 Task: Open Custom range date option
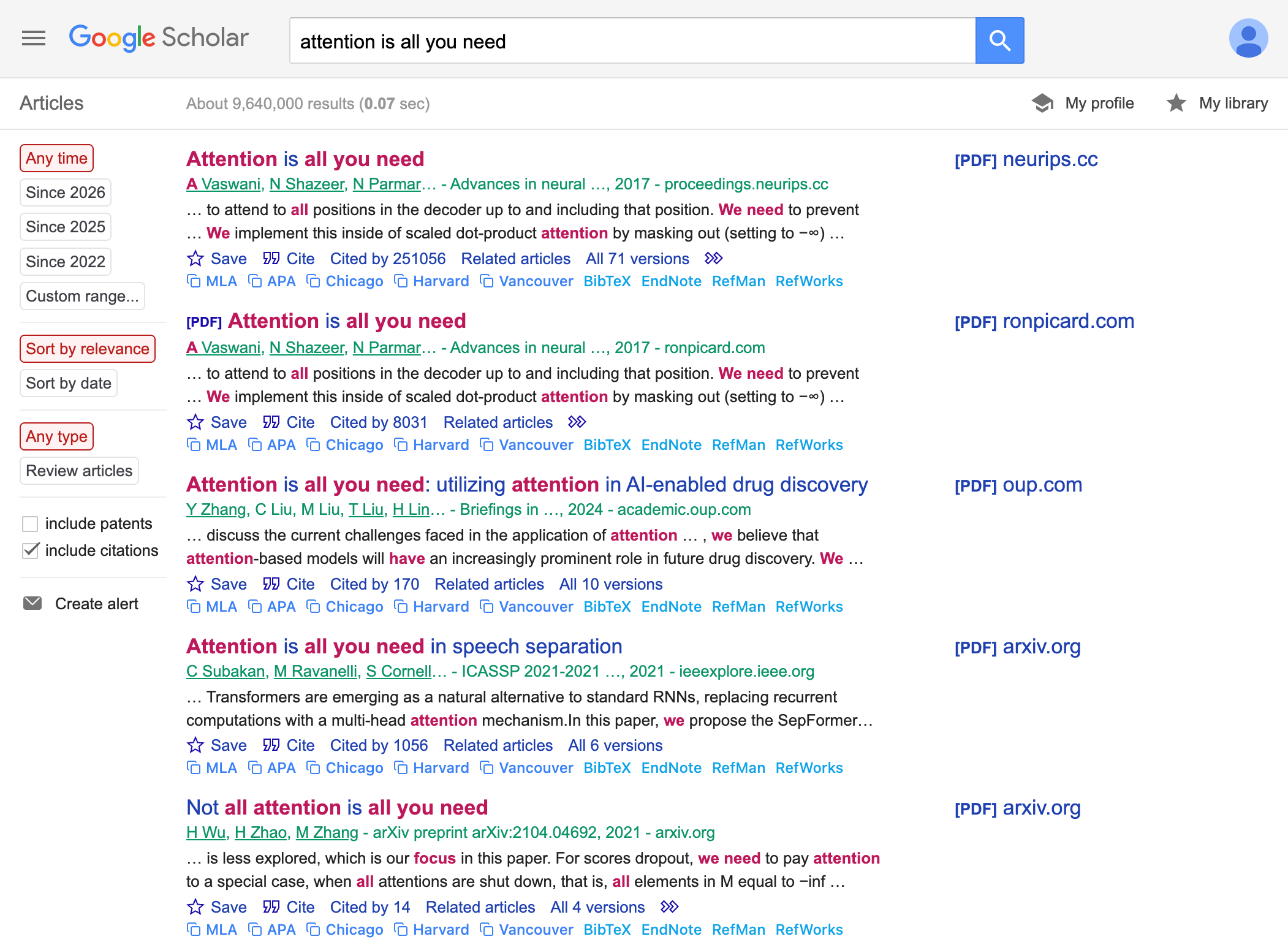pyautogui.click(x=82, y=296)
